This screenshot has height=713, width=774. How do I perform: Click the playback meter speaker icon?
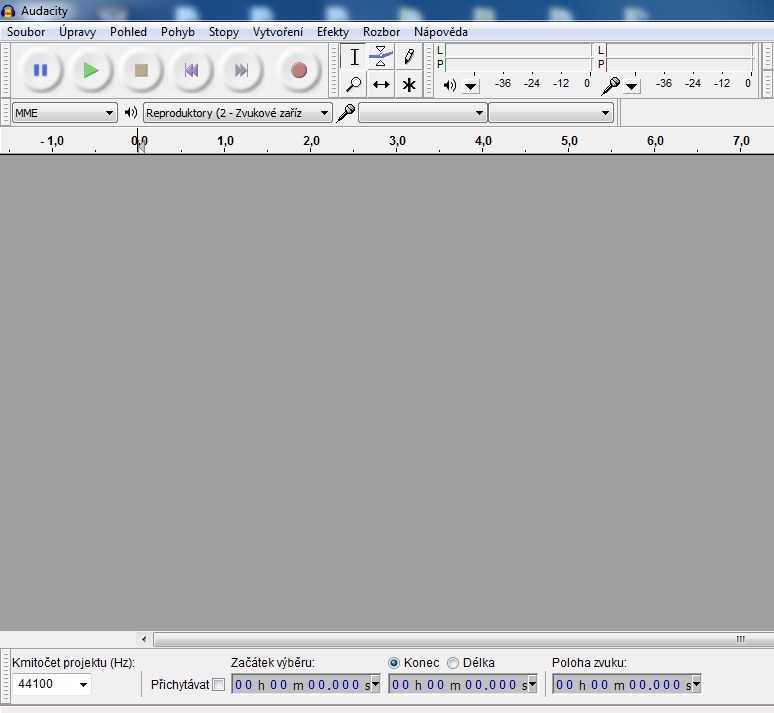coord(449,85)
